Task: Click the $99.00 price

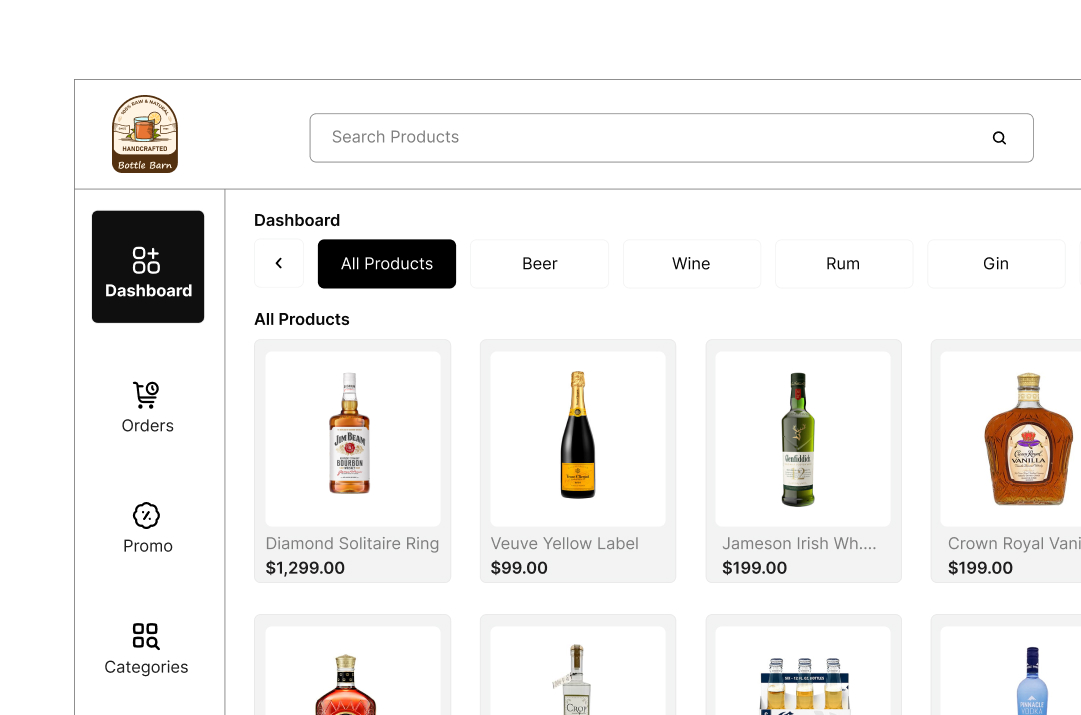Action: (519, 567)
